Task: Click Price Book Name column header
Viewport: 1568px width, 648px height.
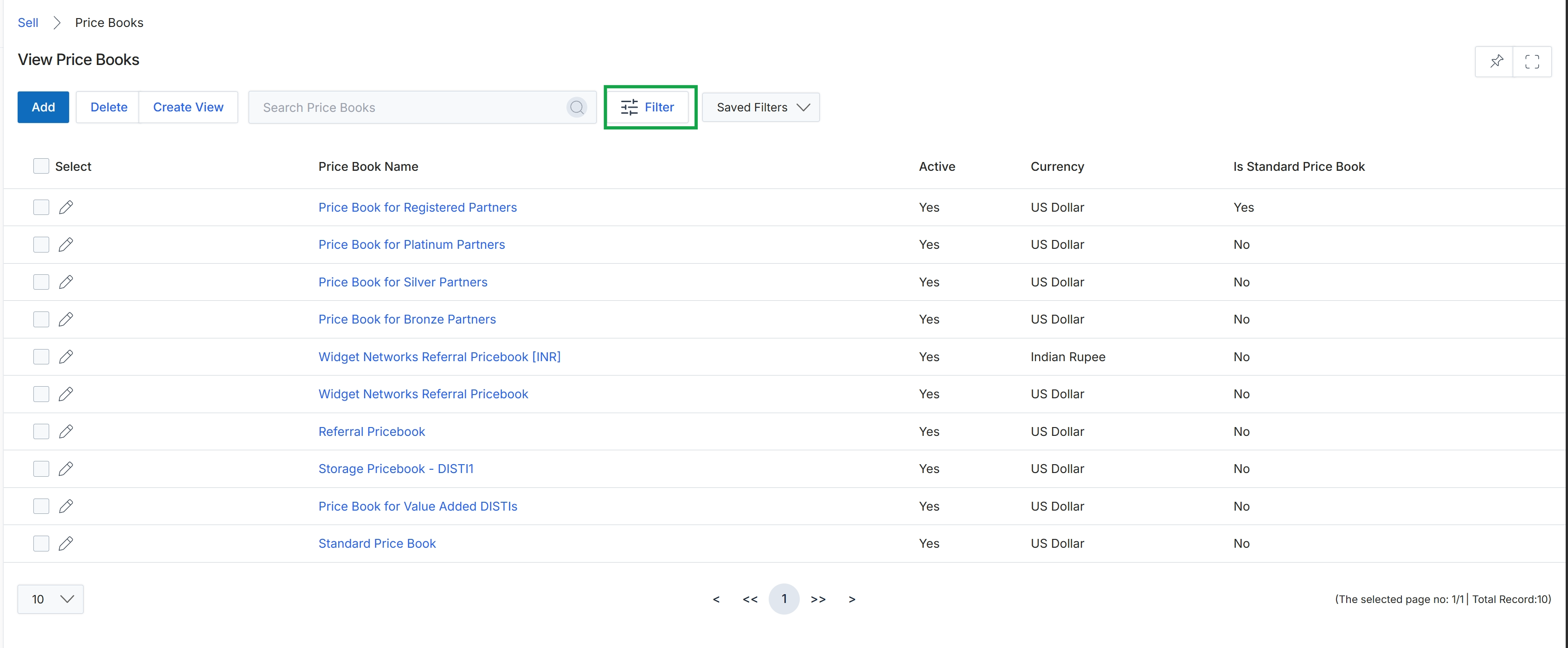Action: (368, 167)
